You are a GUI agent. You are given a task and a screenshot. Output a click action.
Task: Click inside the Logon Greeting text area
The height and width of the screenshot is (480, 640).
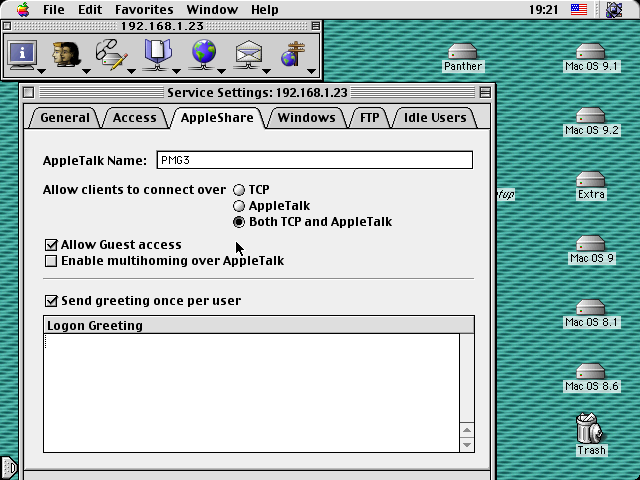click(x=251, y=393)
